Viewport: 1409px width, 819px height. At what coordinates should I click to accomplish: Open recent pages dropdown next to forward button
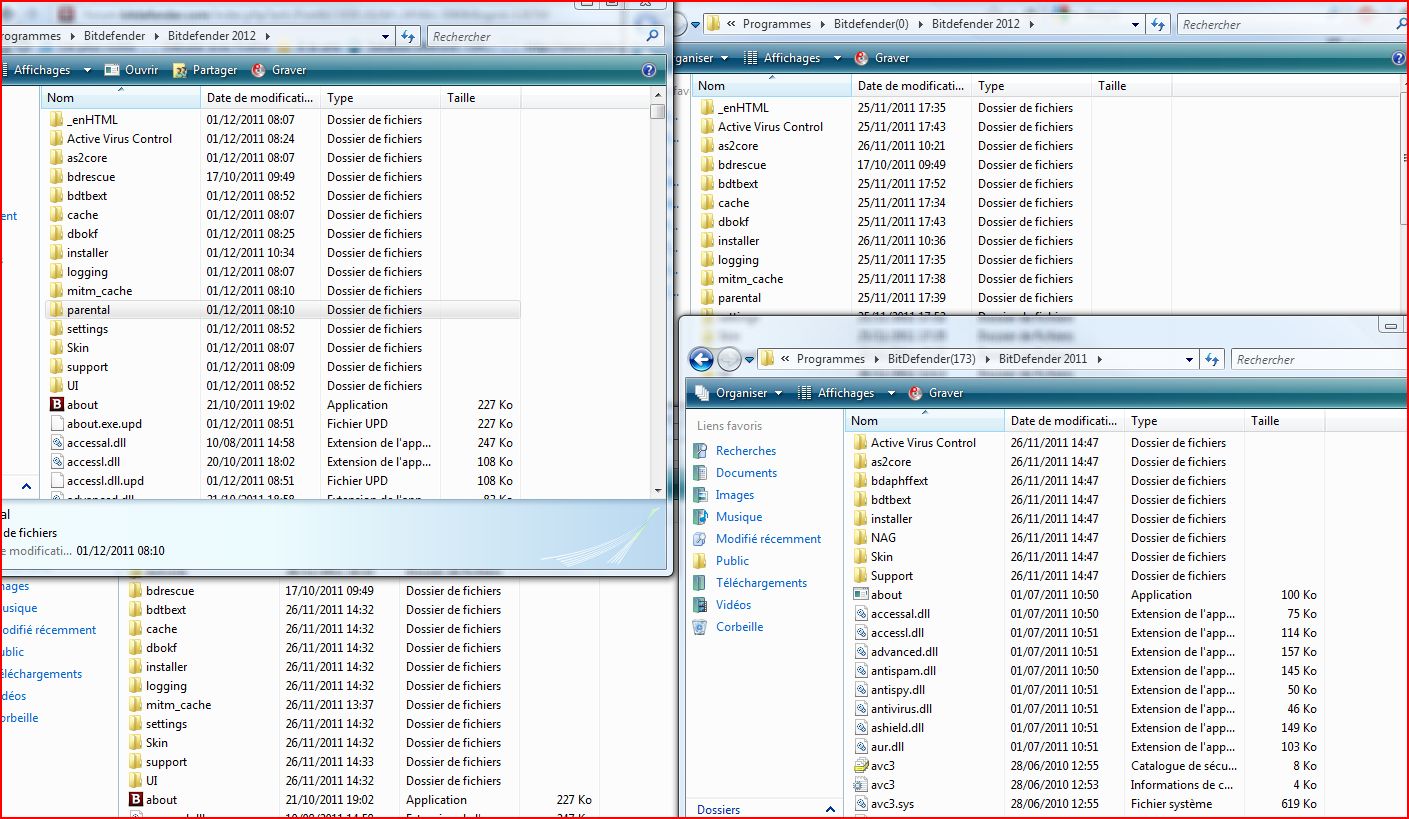(x=749, y=360)
